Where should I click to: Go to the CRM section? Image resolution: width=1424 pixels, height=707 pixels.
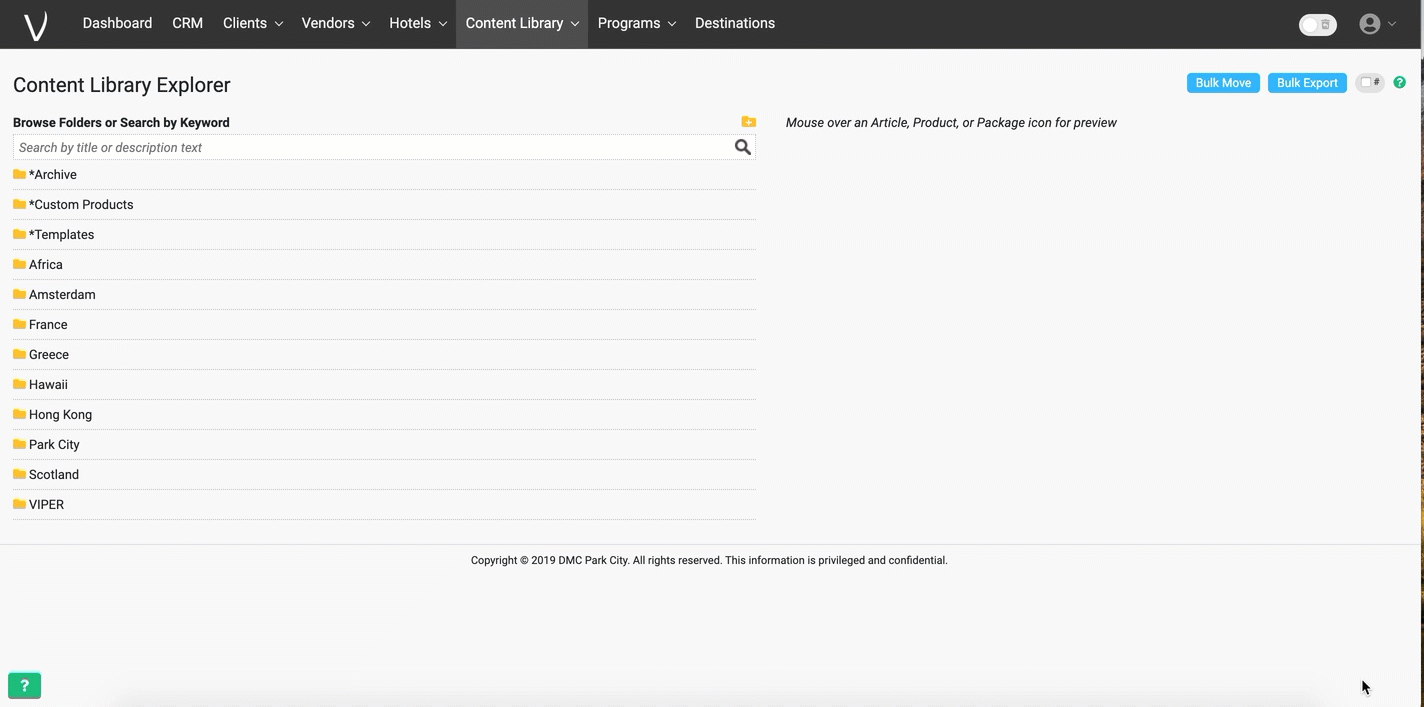click(x=187, y=23)
